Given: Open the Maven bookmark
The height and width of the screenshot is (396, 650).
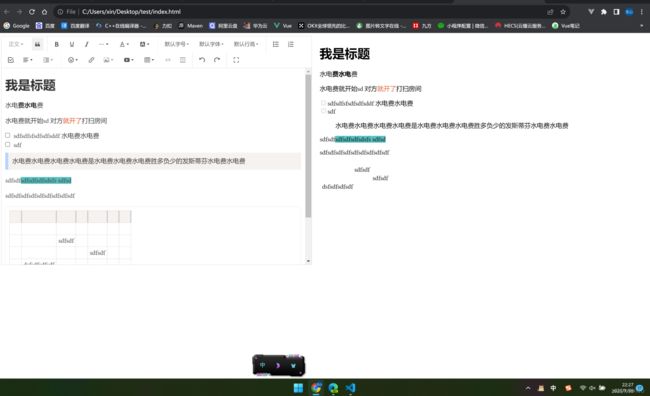Looking at the screenshot, I should coord(191,26).
